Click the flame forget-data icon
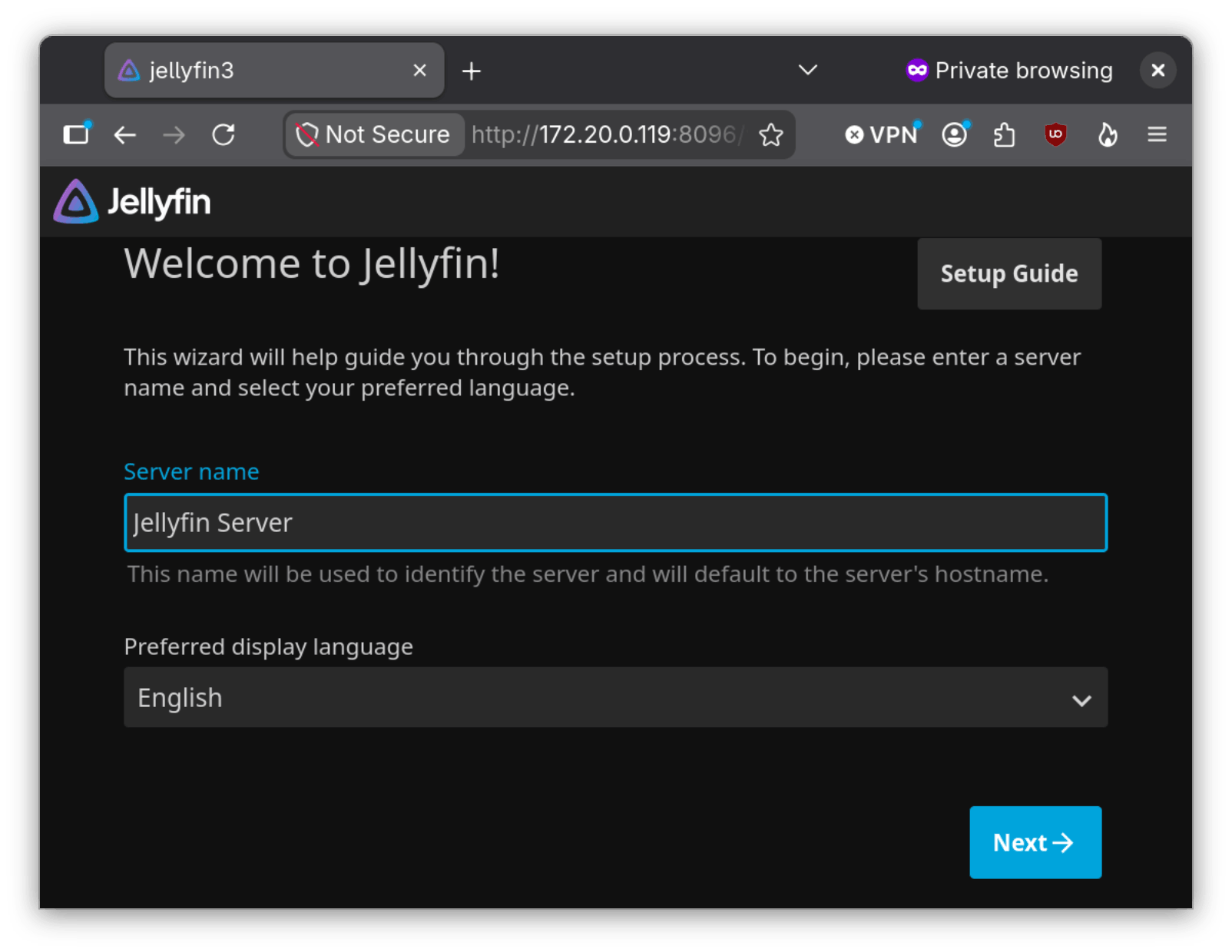This screenshot has width=1232, height=952. (x=1107, y=135)
